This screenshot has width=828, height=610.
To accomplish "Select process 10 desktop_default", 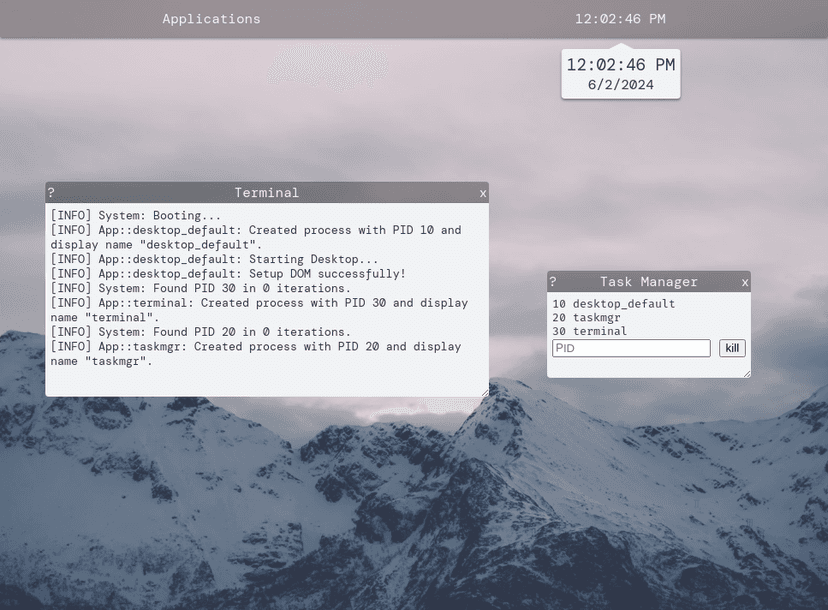I will [x=614, y=304].
